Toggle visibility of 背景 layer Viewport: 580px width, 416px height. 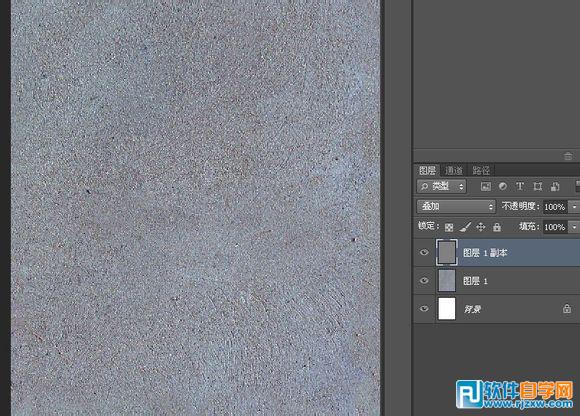[x=424, y=308]
